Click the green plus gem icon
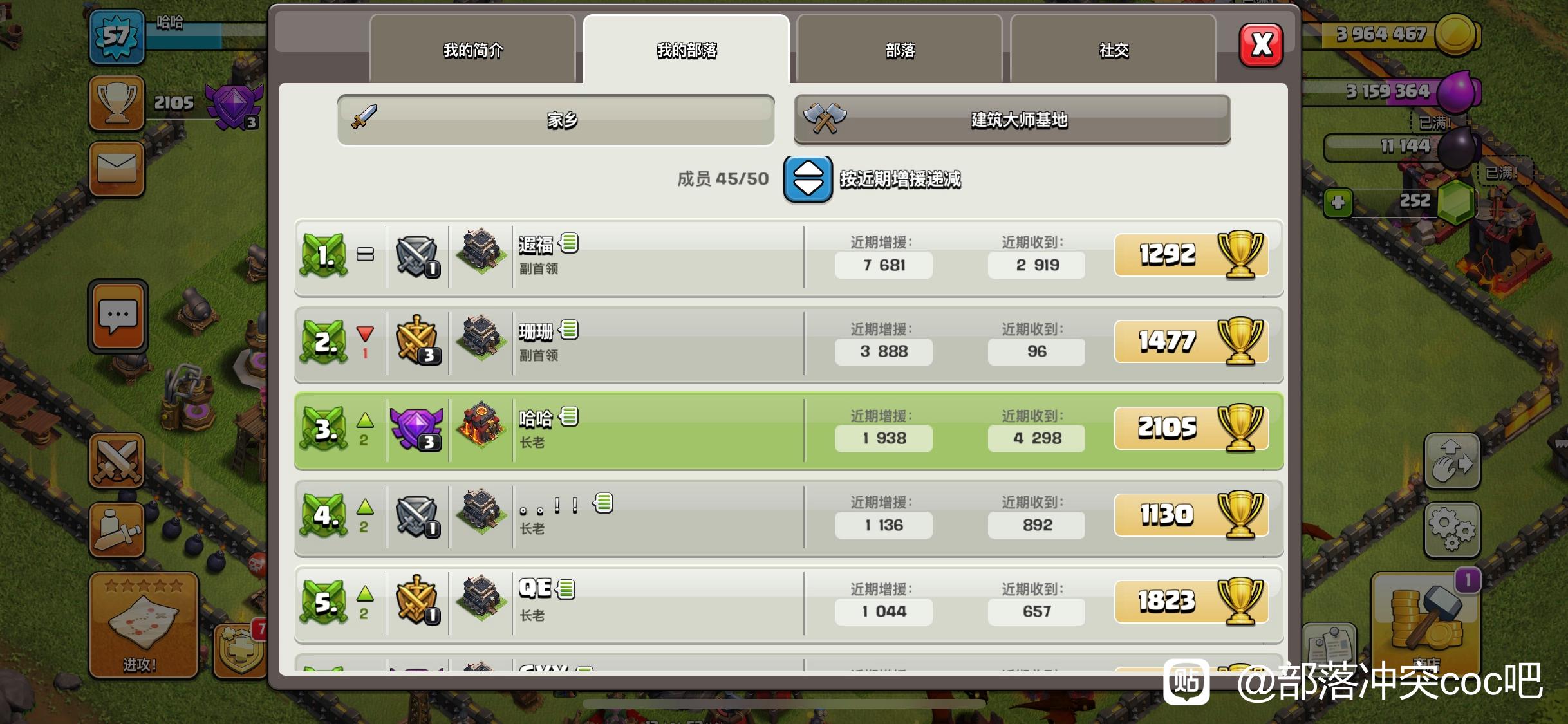This screenshot has height=724, width=1568. pos(1338,203)
